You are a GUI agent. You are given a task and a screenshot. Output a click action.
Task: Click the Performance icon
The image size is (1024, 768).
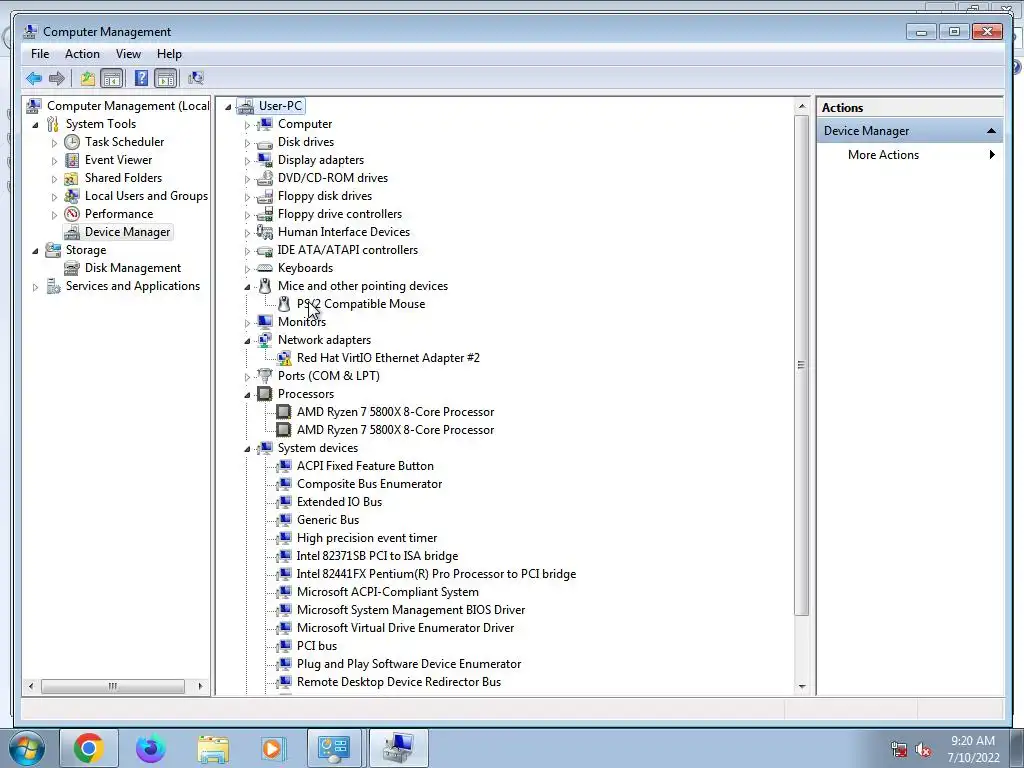pyautogui.click(x=72, y=214)
